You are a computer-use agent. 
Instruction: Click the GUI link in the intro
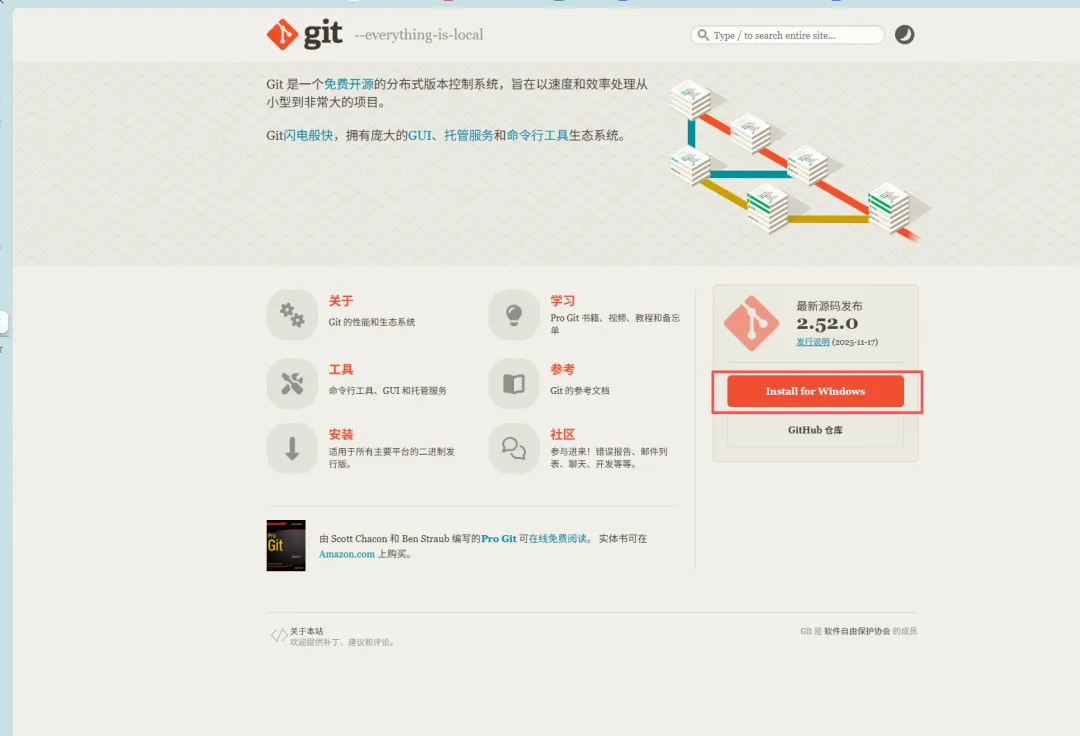pos(419,136)
